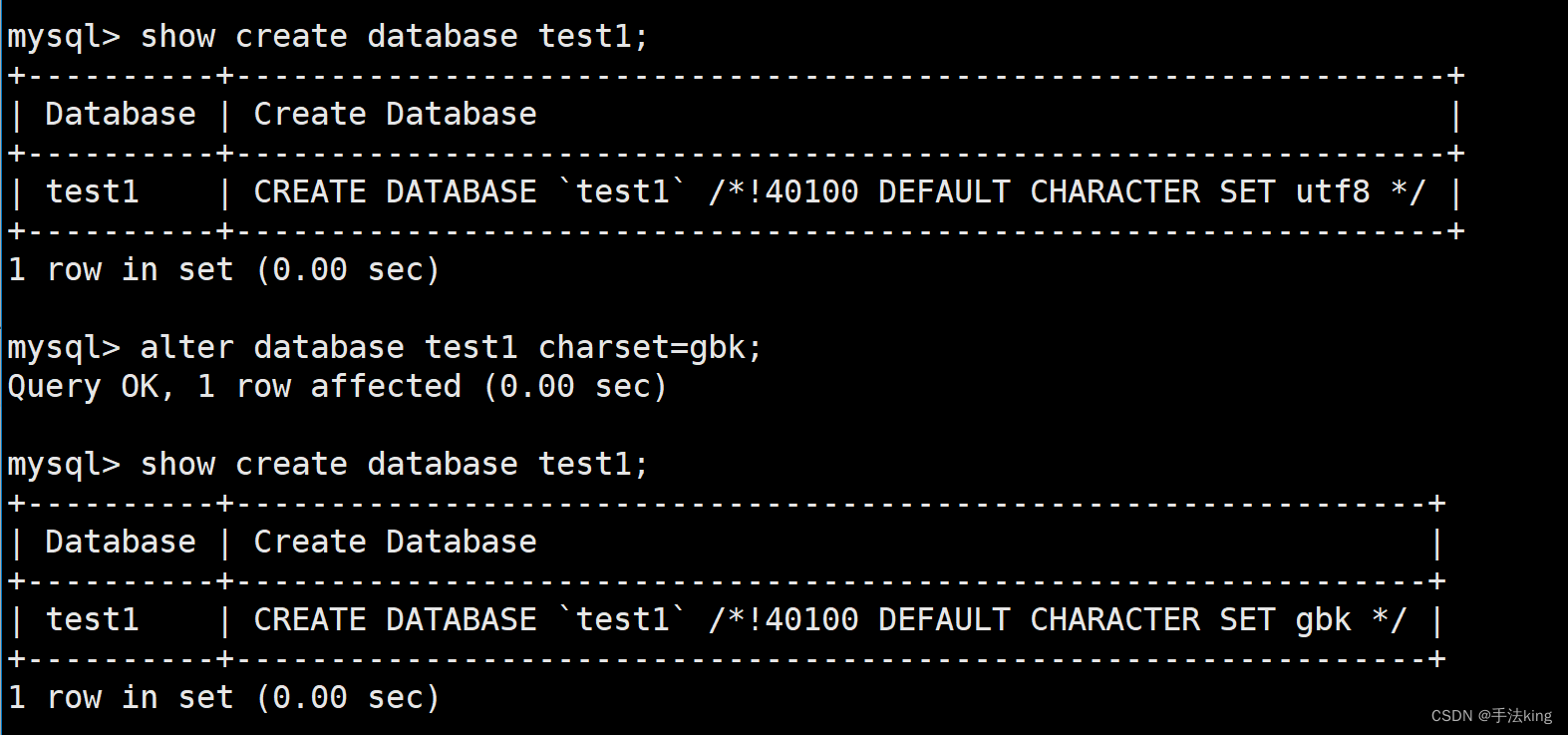
Task: Click the 'test1' cell in first result table
Action: point(93,192)
